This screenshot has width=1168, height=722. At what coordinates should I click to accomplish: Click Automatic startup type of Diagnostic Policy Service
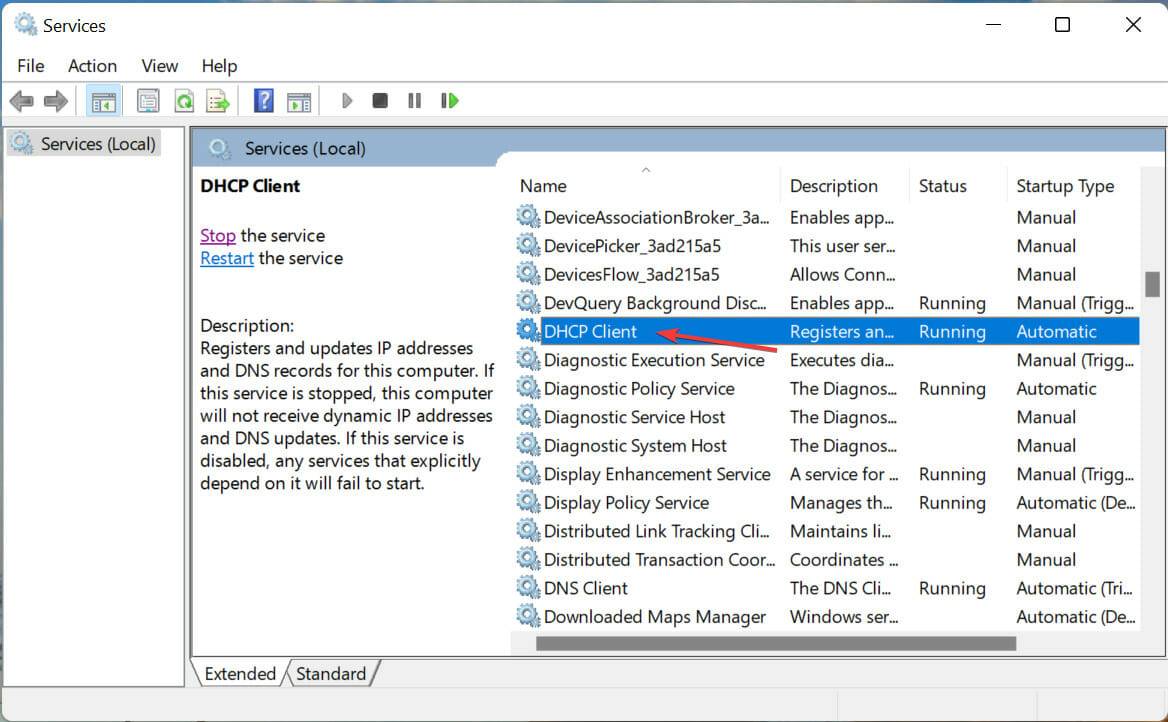click(1056, 389)
